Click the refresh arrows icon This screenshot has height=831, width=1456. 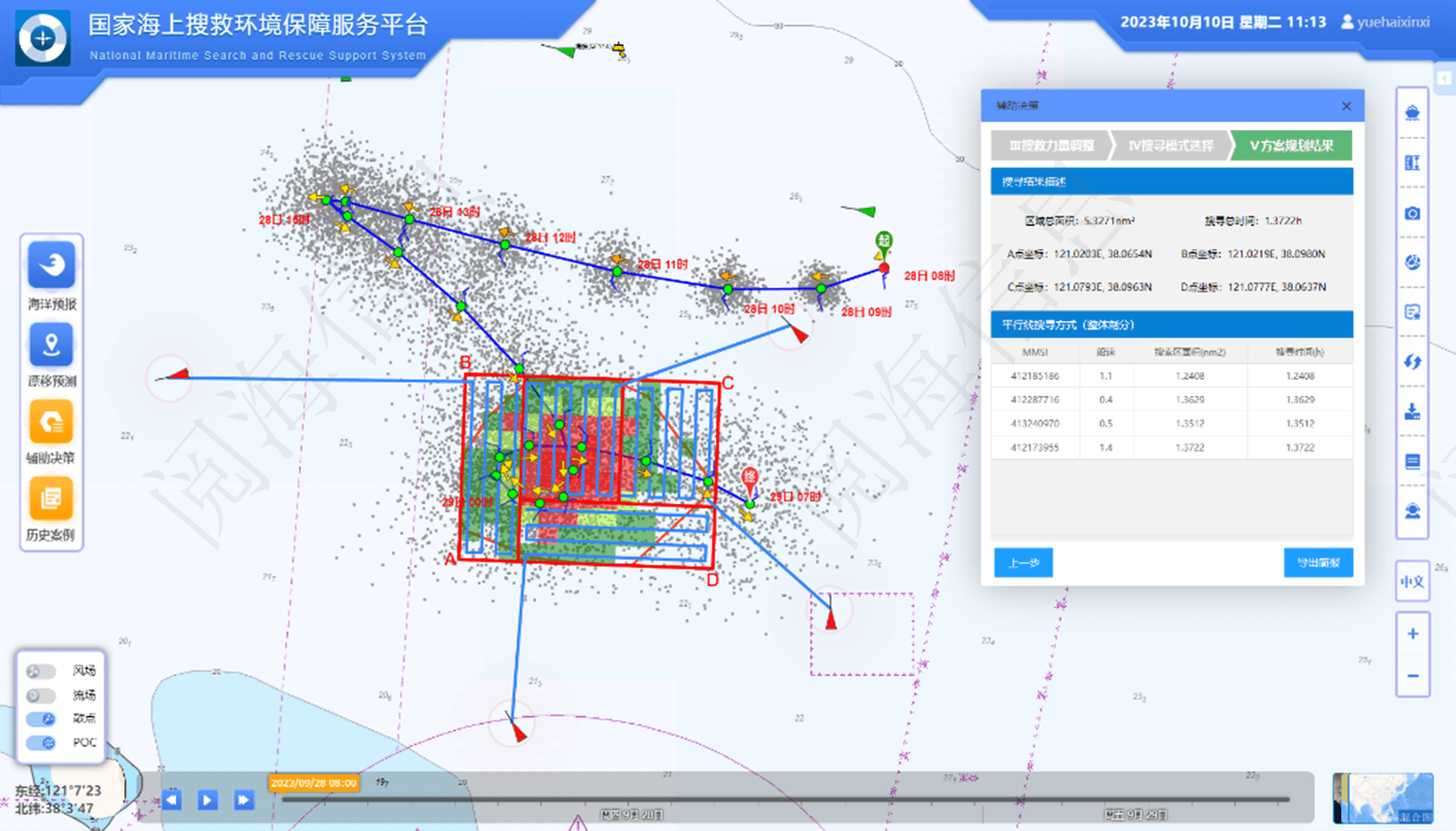click(x=1412, y=362)
